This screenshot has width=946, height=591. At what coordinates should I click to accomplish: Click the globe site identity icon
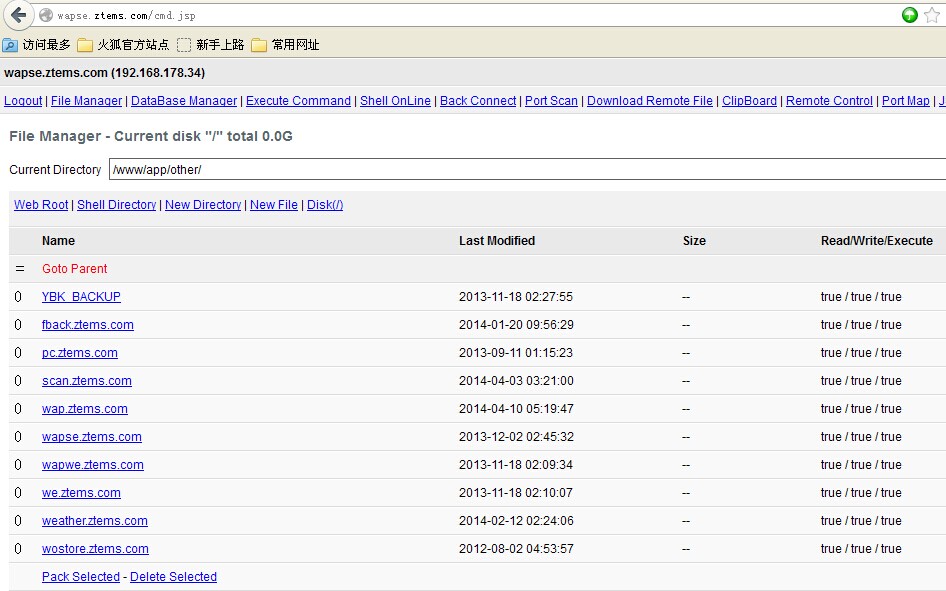[x=46, y=15]
